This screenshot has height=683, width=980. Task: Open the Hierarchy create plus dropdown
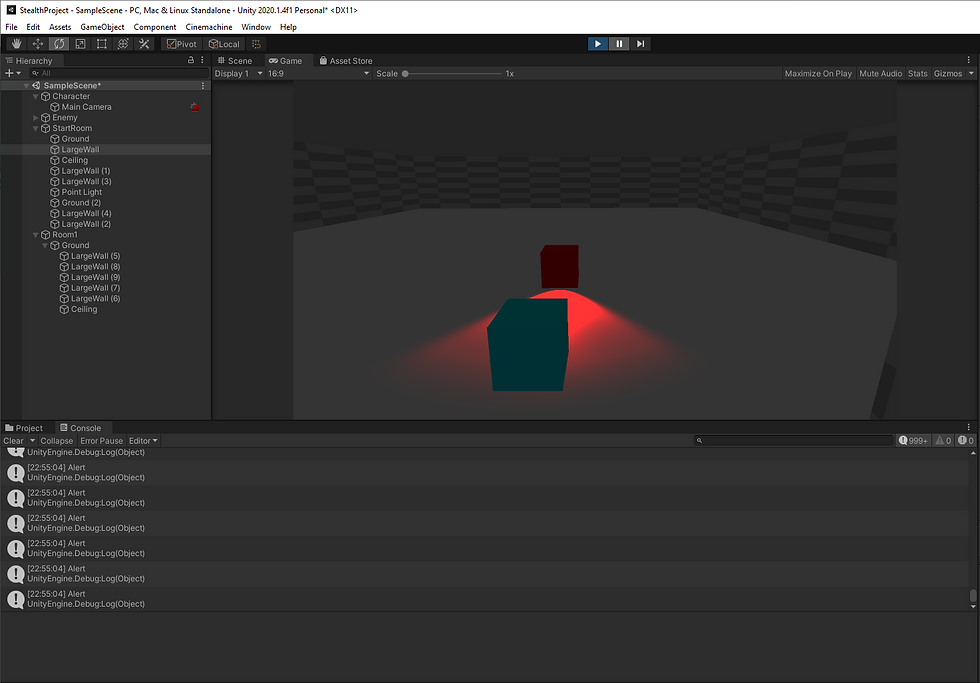[x=13, y=73]
